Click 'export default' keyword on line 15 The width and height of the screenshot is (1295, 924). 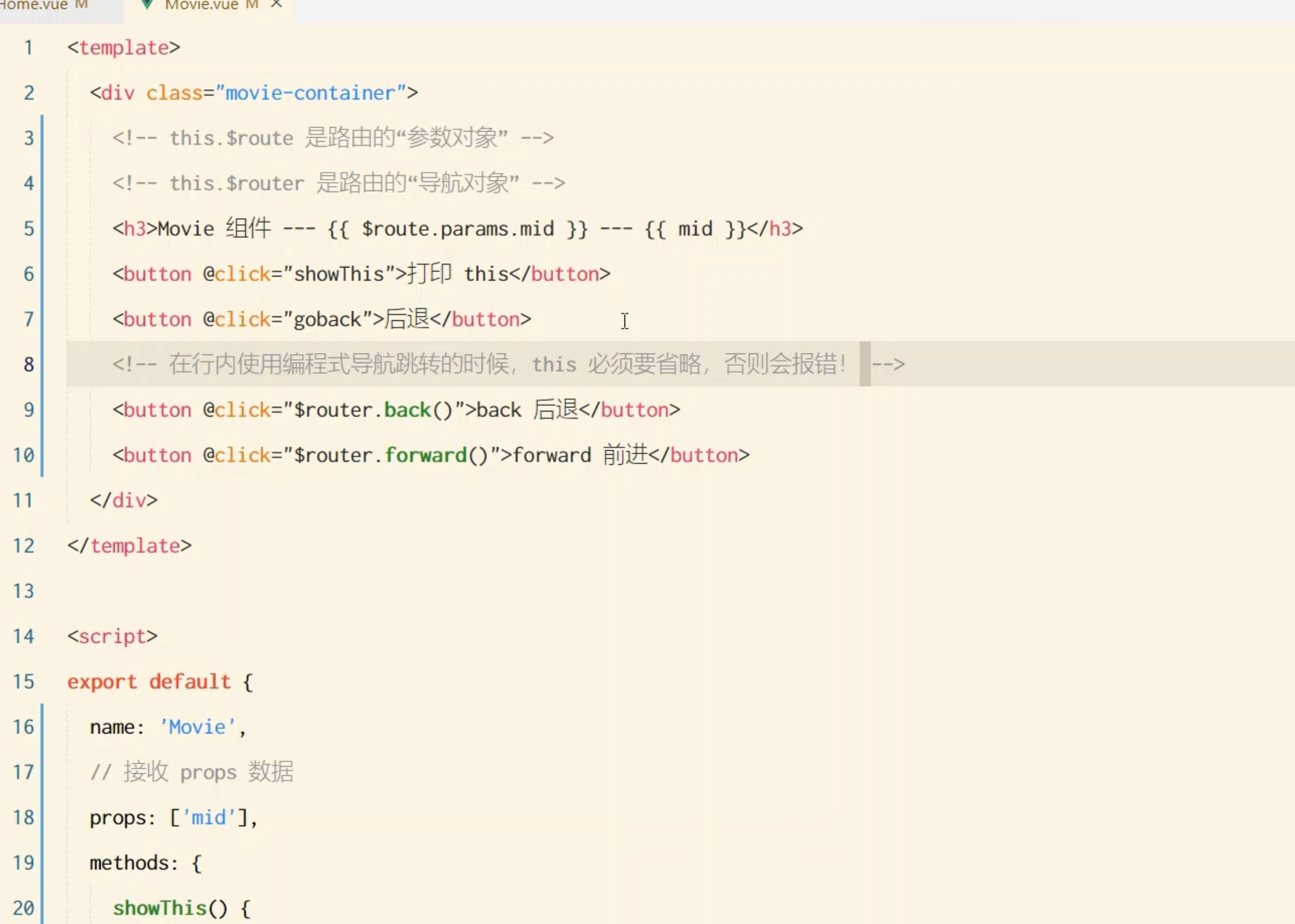pos(149,682)
